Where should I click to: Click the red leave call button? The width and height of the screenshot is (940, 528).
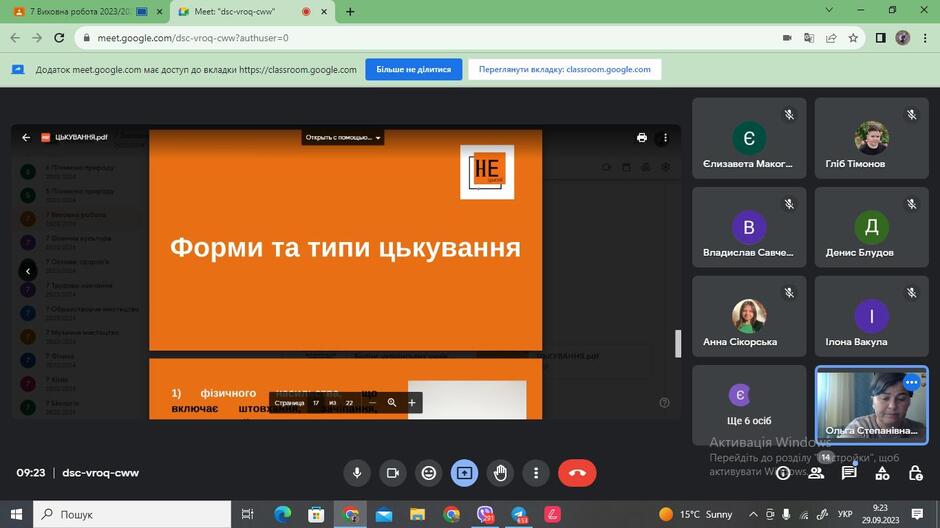tap(577, 473)
